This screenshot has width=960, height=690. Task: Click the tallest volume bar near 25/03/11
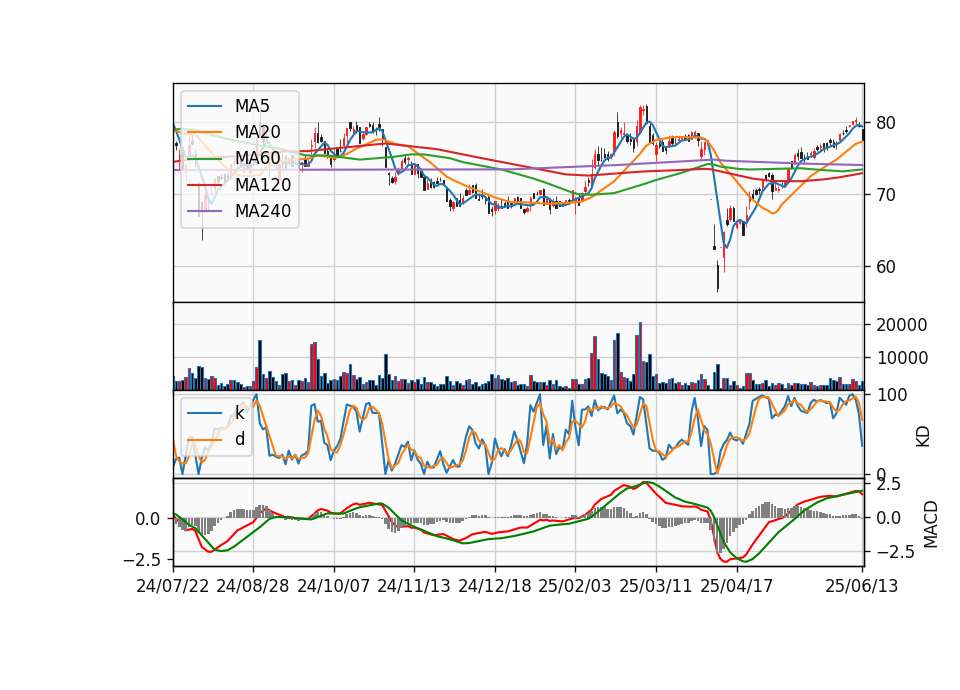point(640,356)
